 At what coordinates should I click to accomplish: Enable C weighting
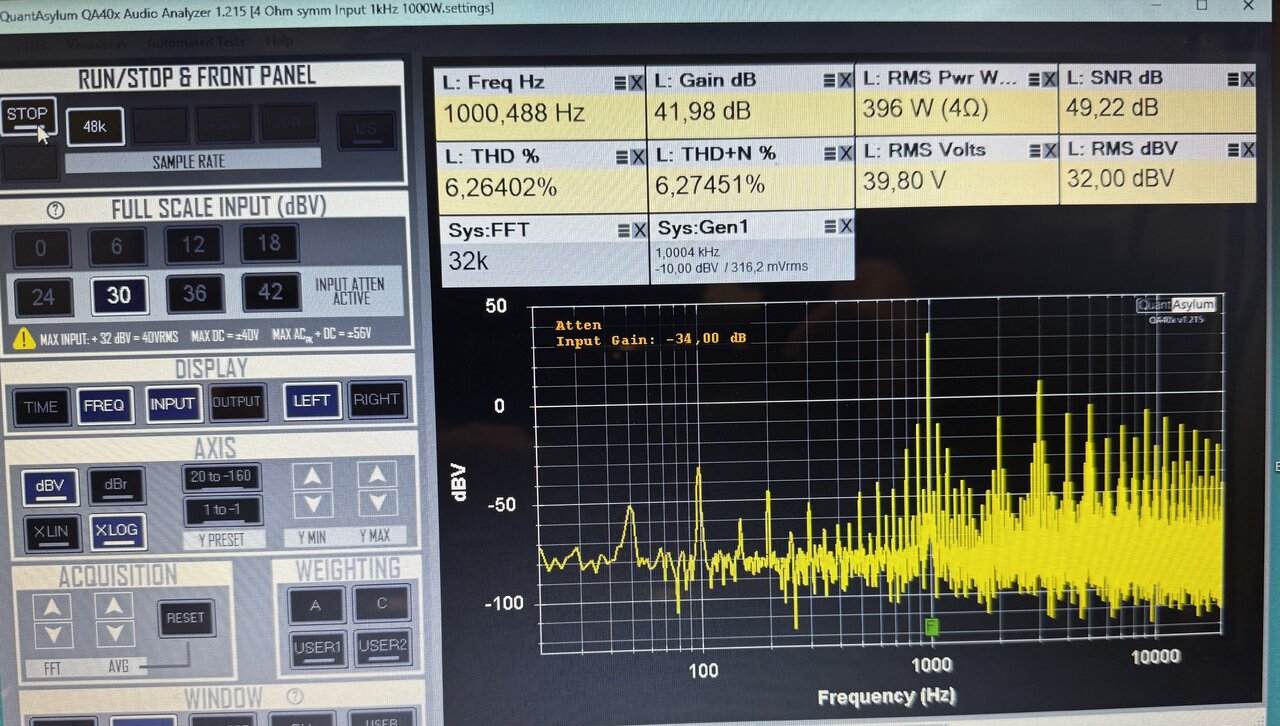381,603
